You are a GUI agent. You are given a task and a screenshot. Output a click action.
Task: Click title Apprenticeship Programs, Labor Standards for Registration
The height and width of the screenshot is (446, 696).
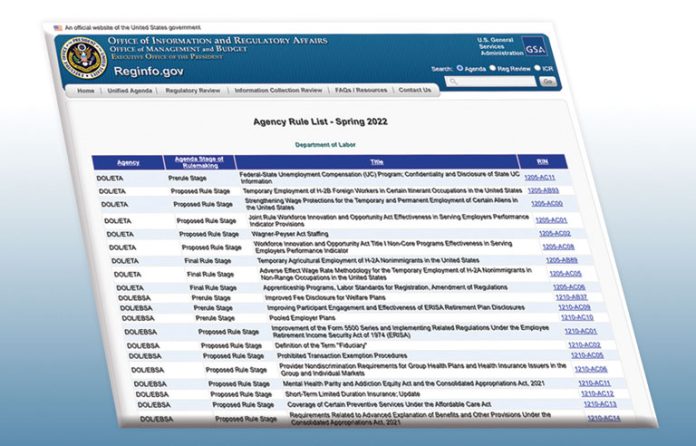385,287
